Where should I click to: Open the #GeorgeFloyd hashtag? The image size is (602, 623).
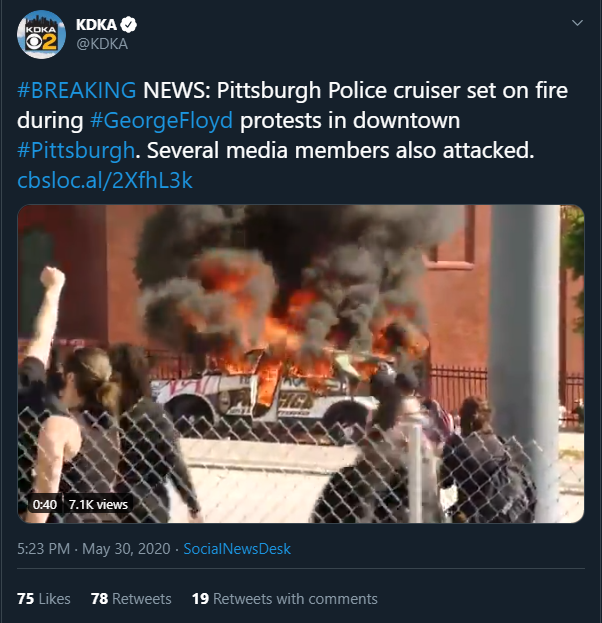(x=161, y=120)
